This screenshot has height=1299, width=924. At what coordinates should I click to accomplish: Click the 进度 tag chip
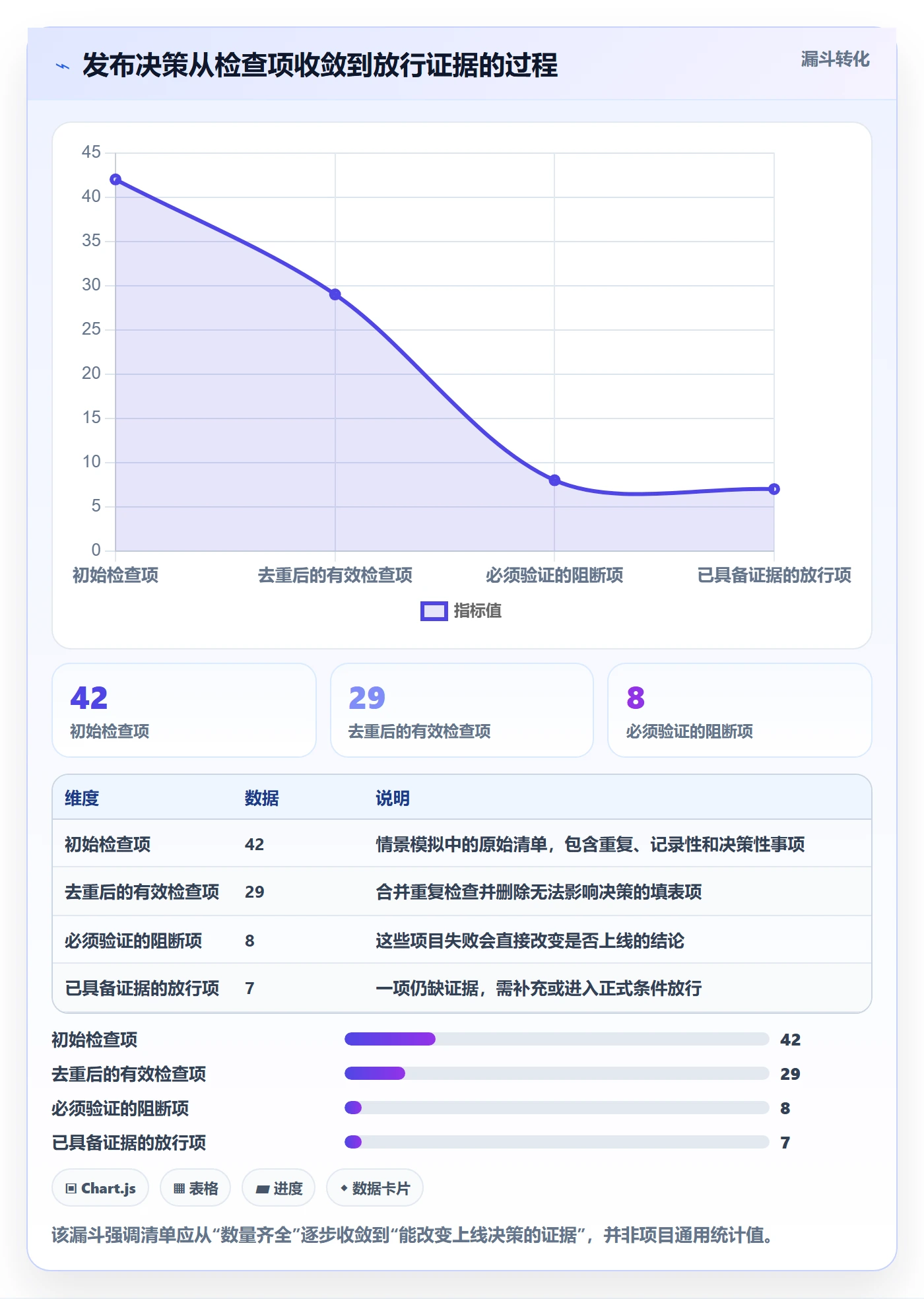[279, 1188]
